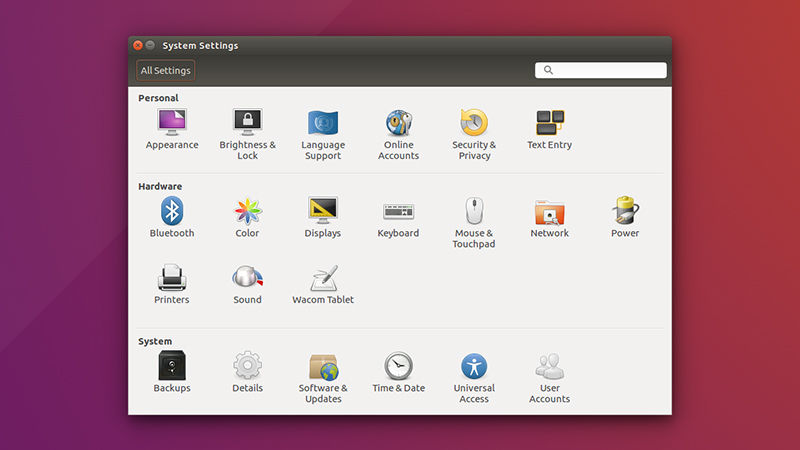Close the System Settings window
Image resolution: width=800 pixels, height=450 pixels.
137,45
